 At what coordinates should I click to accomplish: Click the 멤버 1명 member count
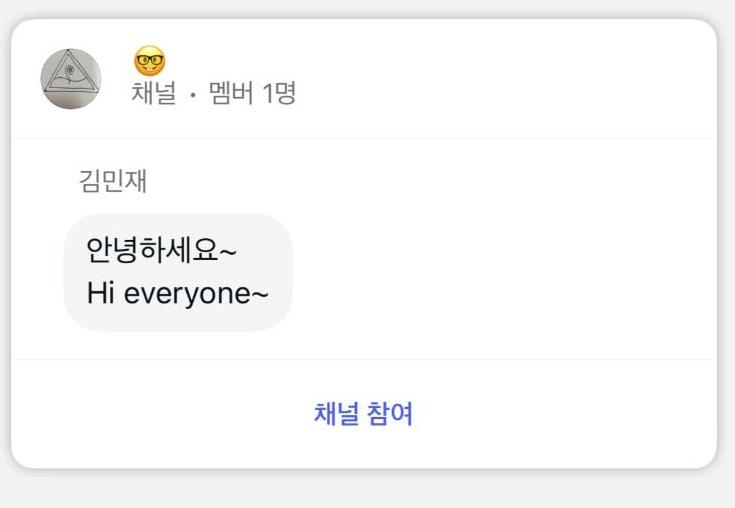(252, 94)
